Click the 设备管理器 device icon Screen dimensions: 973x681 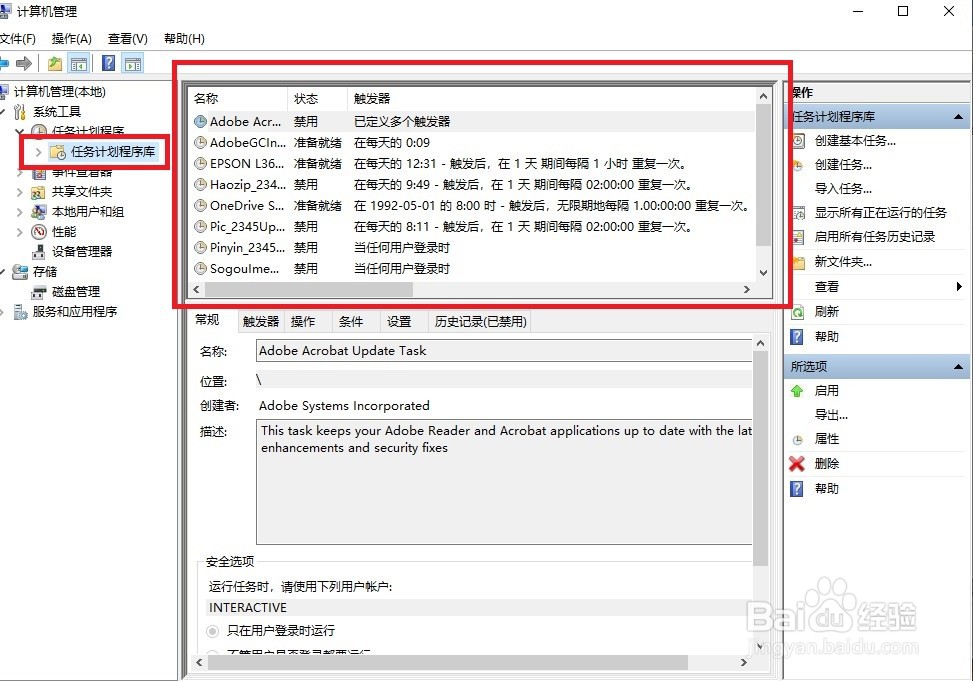tap(38, 251)
